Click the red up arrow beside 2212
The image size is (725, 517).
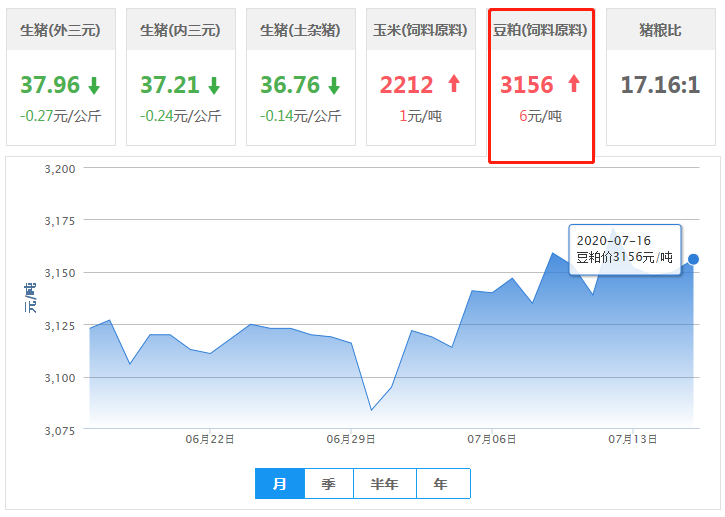453,84
